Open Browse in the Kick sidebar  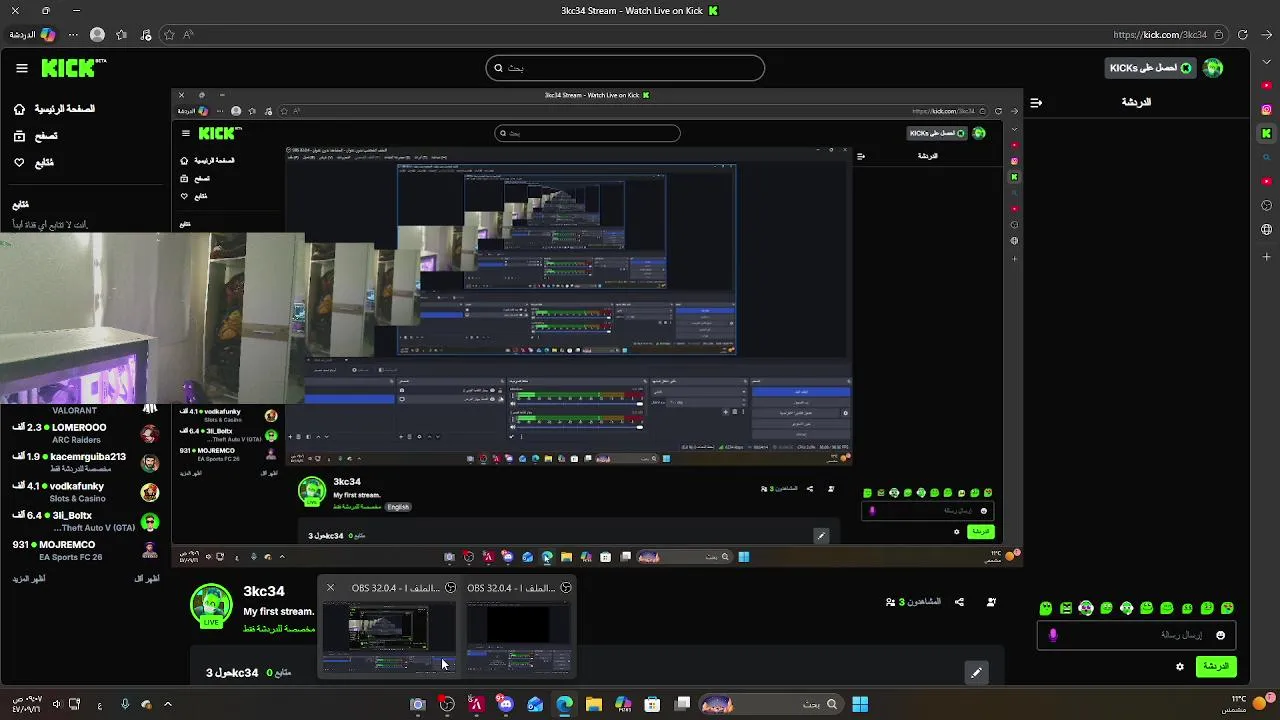(36, 136)
